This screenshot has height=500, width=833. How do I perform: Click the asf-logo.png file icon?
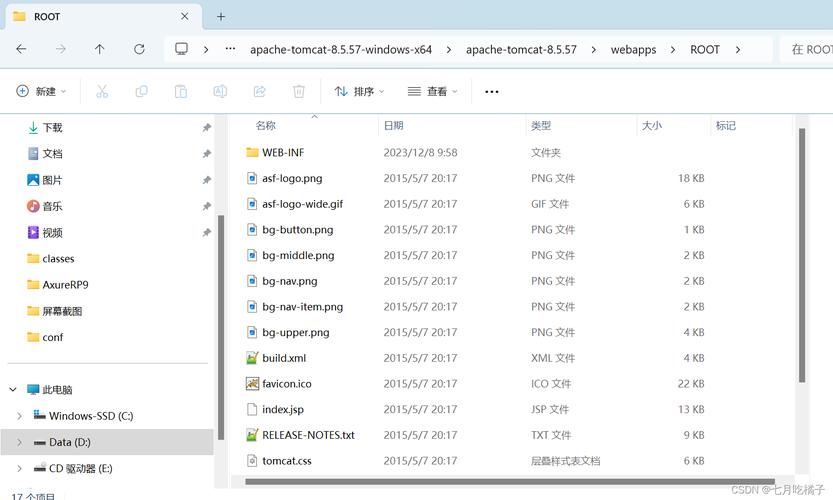click(x=252, y=178)
